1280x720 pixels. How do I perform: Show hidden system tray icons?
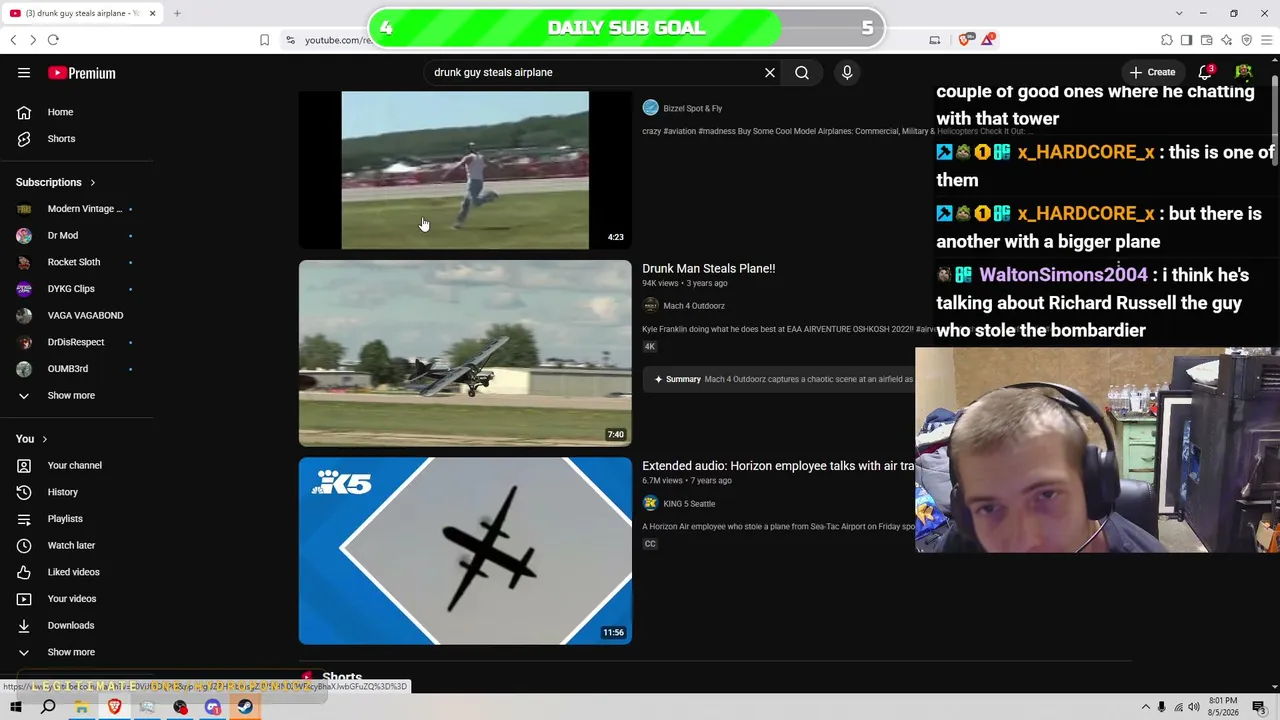1145,707
